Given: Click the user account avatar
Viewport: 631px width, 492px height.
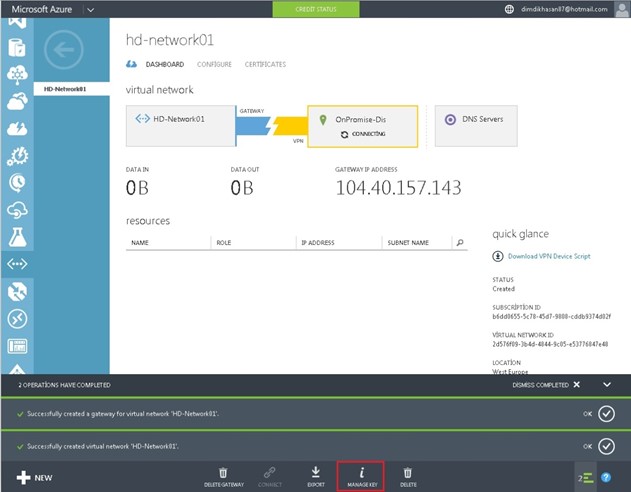Looking at the screenshot, I should click(x=622, y=9).
